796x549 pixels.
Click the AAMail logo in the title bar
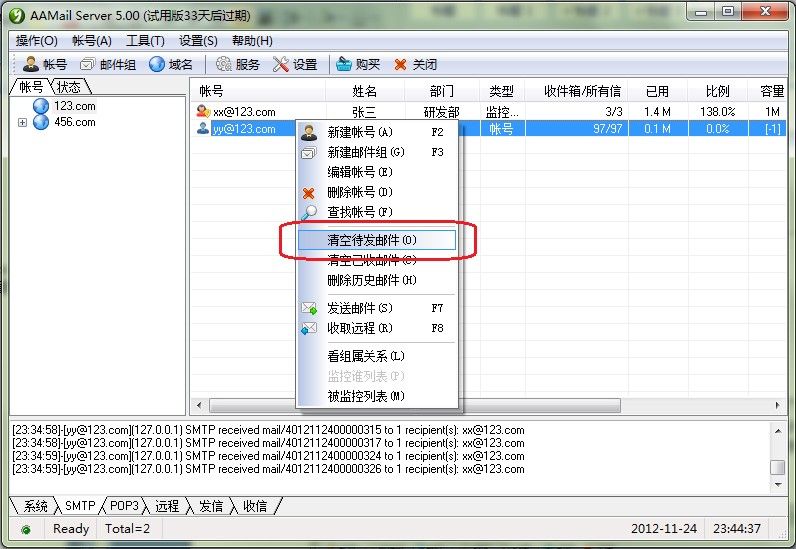(17, 15)
